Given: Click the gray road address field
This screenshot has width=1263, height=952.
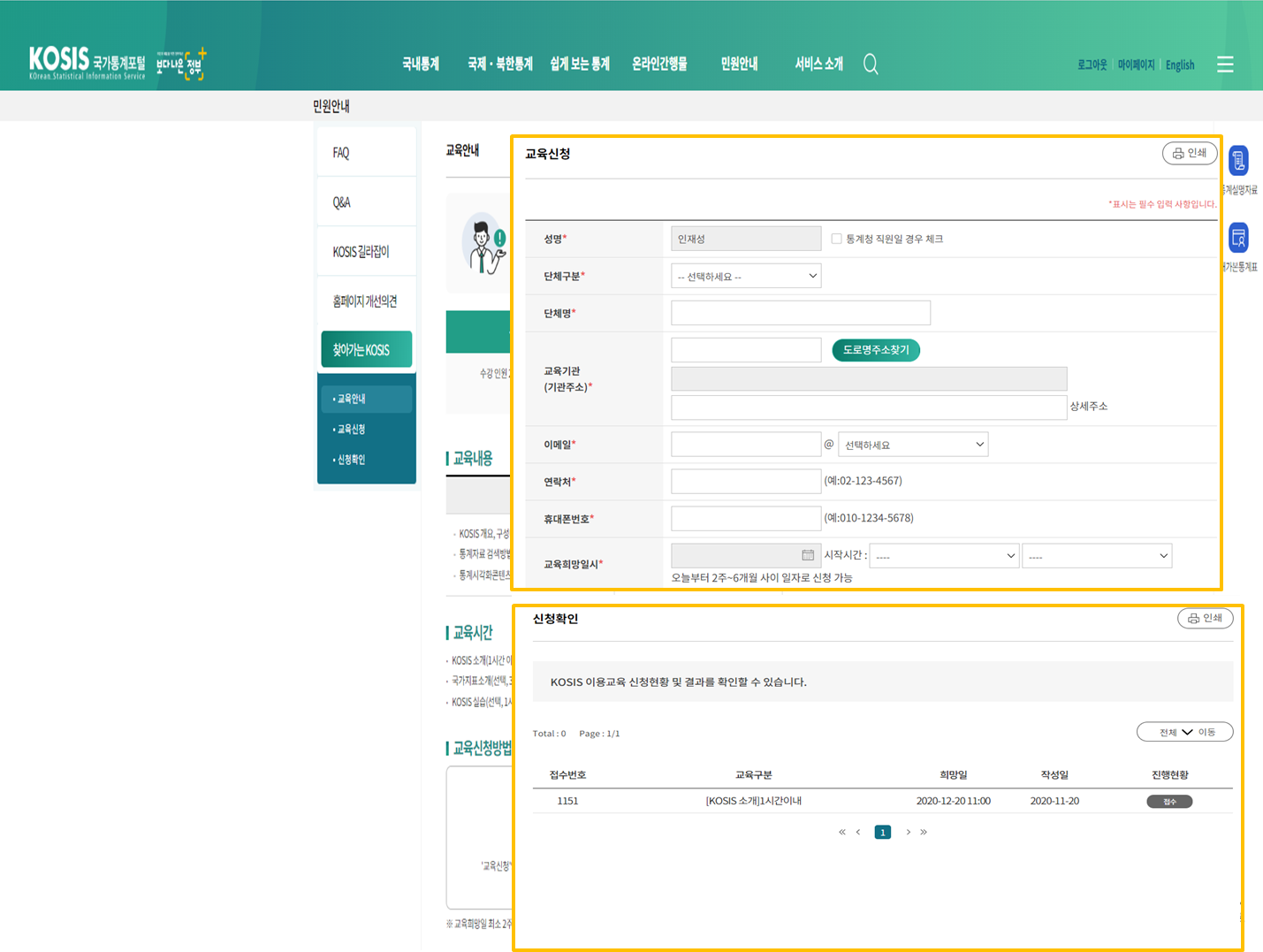Looking at the screenshot, I should (869, 378).
